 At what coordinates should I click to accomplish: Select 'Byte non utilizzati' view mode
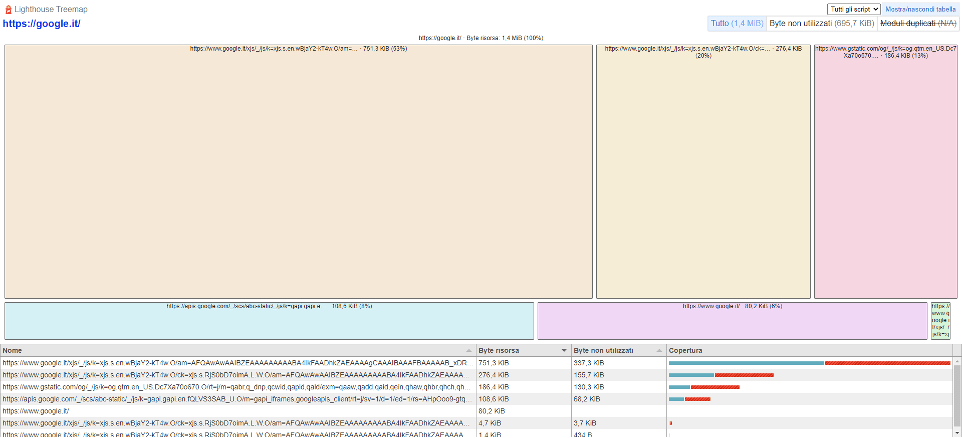click(821, 23)
